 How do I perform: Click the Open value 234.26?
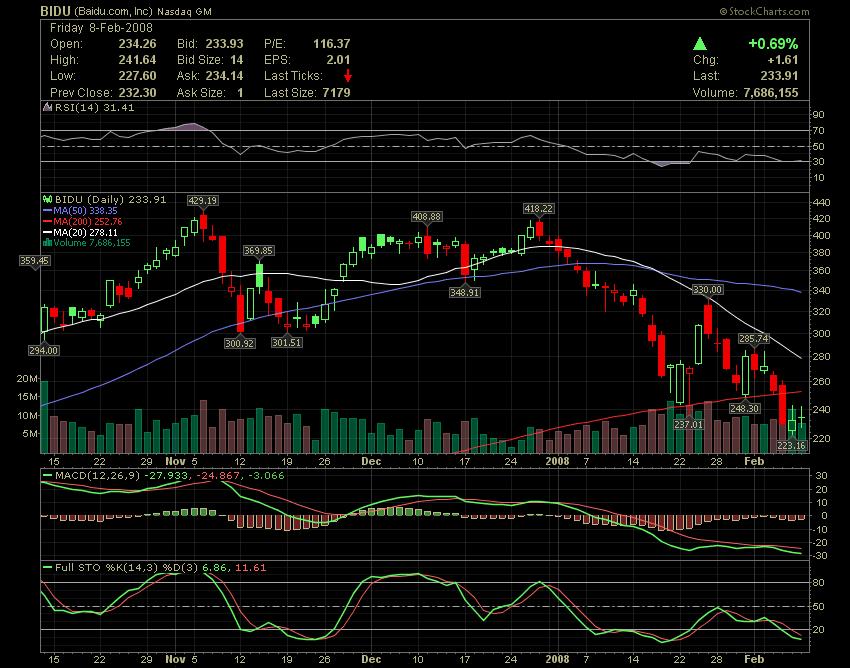coord(138,44)
